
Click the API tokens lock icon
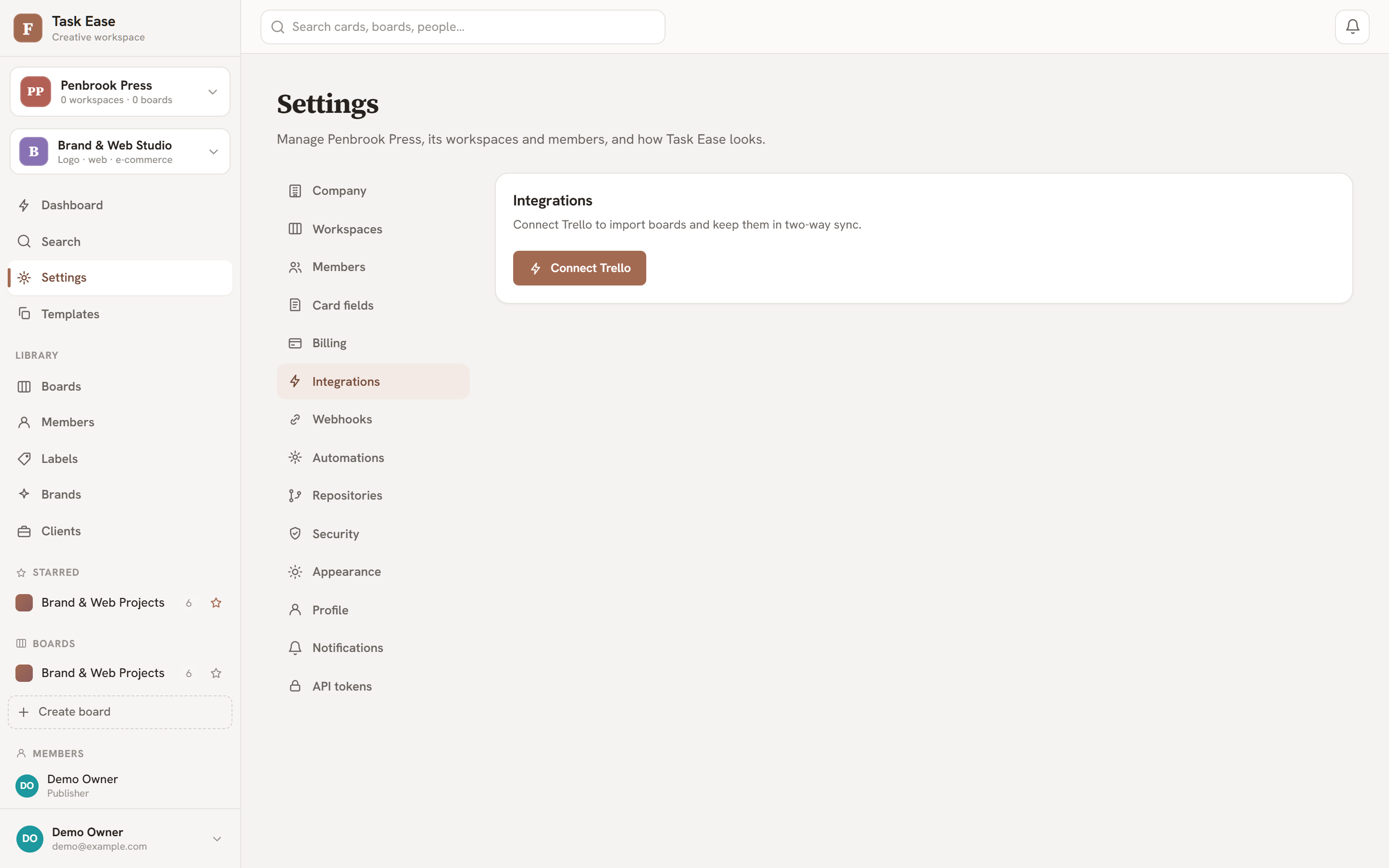pyautogui.click(x=295, y=686)
